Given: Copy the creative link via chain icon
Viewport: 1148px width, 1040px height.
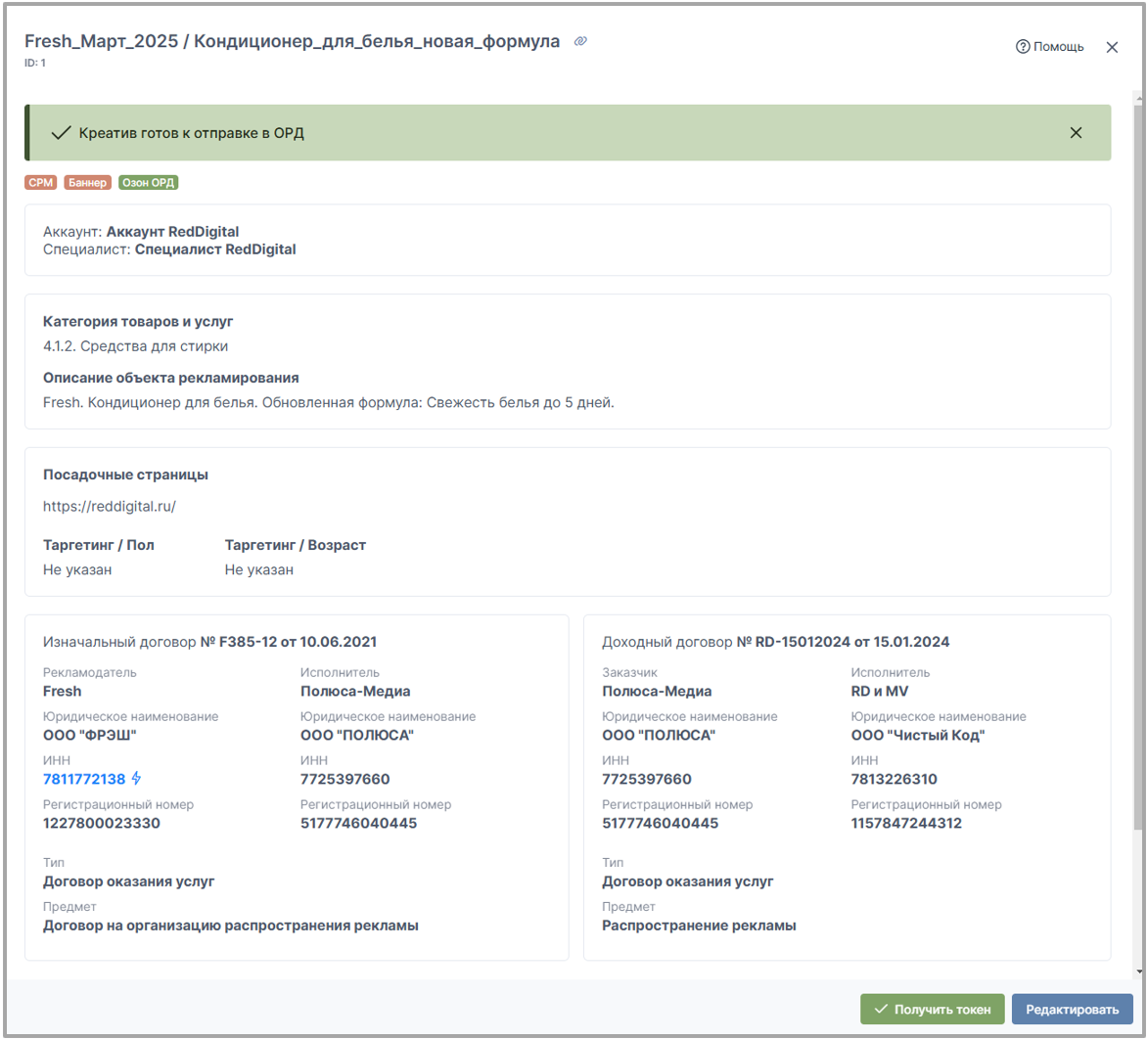Looking at the screenshot, I should [579, 42].
